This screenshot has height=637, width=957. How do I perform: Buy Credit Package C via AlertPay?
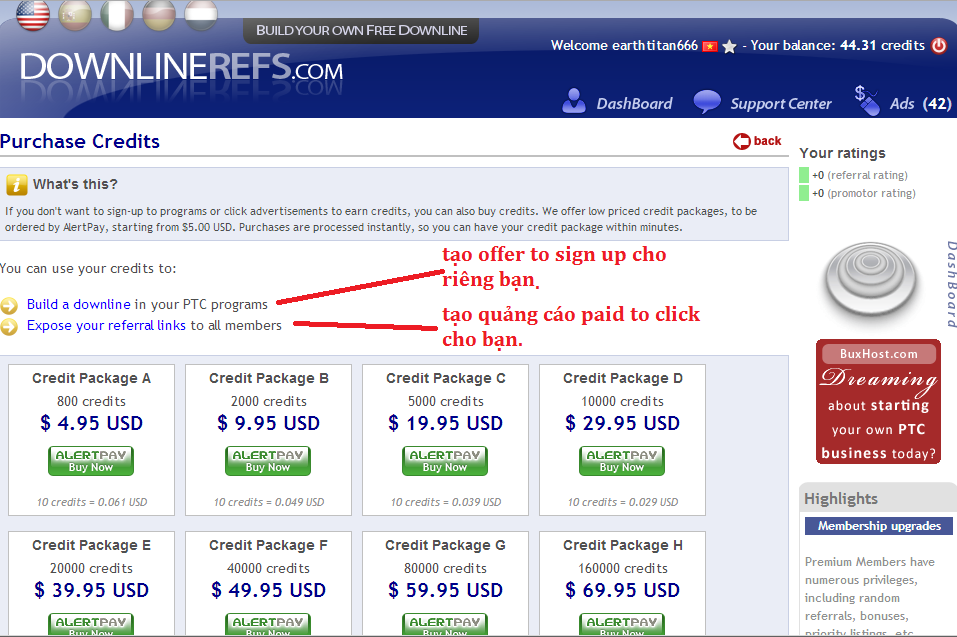pos(445,461)
